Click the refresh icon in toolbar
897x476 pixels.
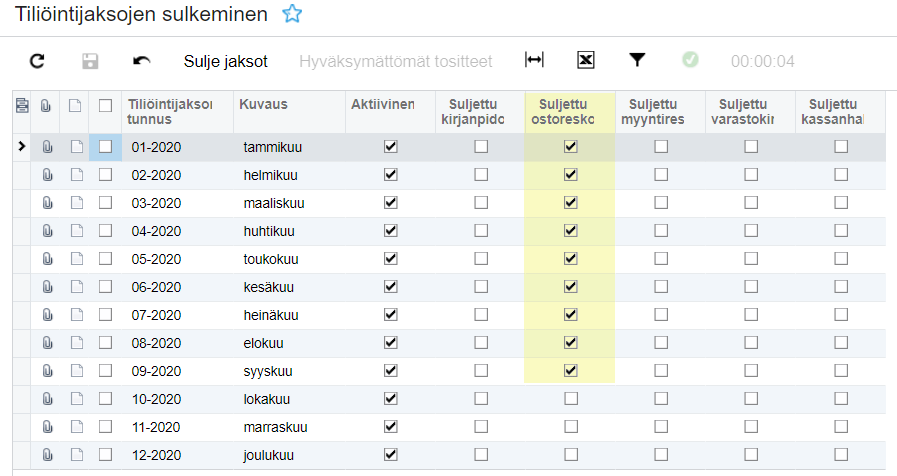pos(37,61)
